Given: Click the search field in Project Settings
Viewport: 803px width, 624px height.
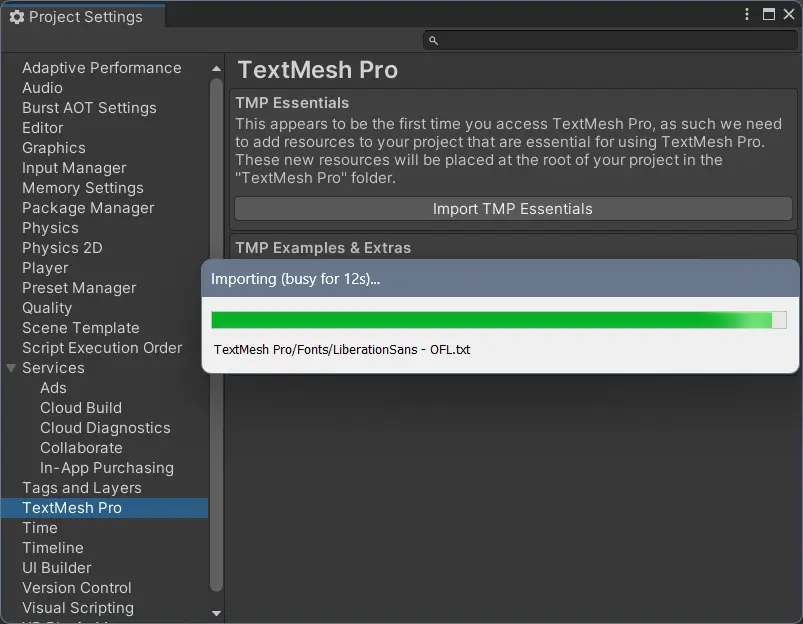Looking at the screenshot, I should tap(610, 40).
